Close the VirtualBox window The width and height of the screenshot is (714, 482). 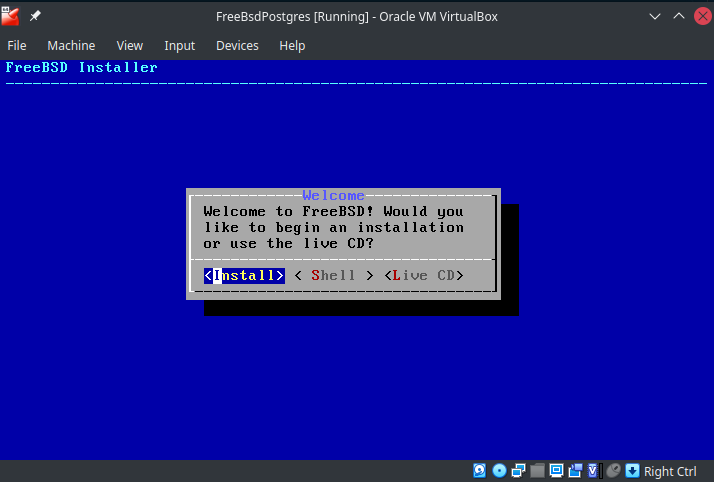click(703, 16)
